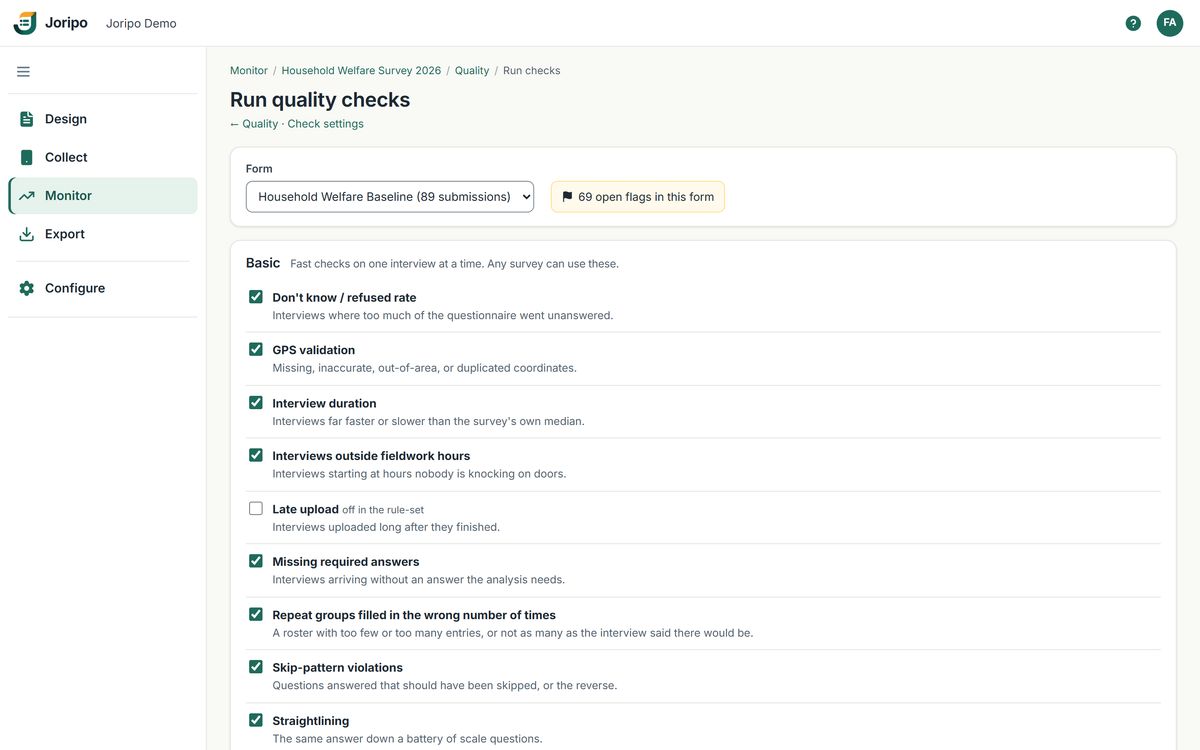
Task: Go back via Quality · Check settings link
Action: pyautogui.click(x=297, y=124)
